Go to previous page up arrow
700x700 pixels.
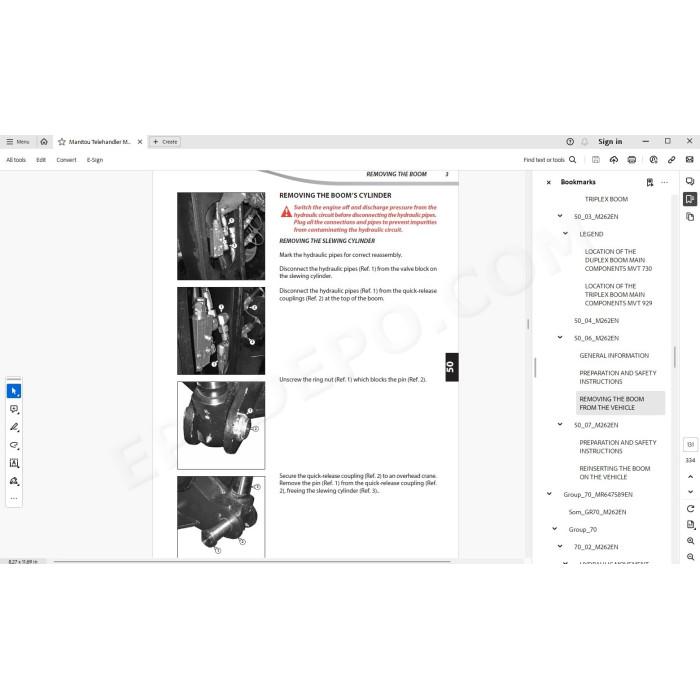click(x=690, y=477)
